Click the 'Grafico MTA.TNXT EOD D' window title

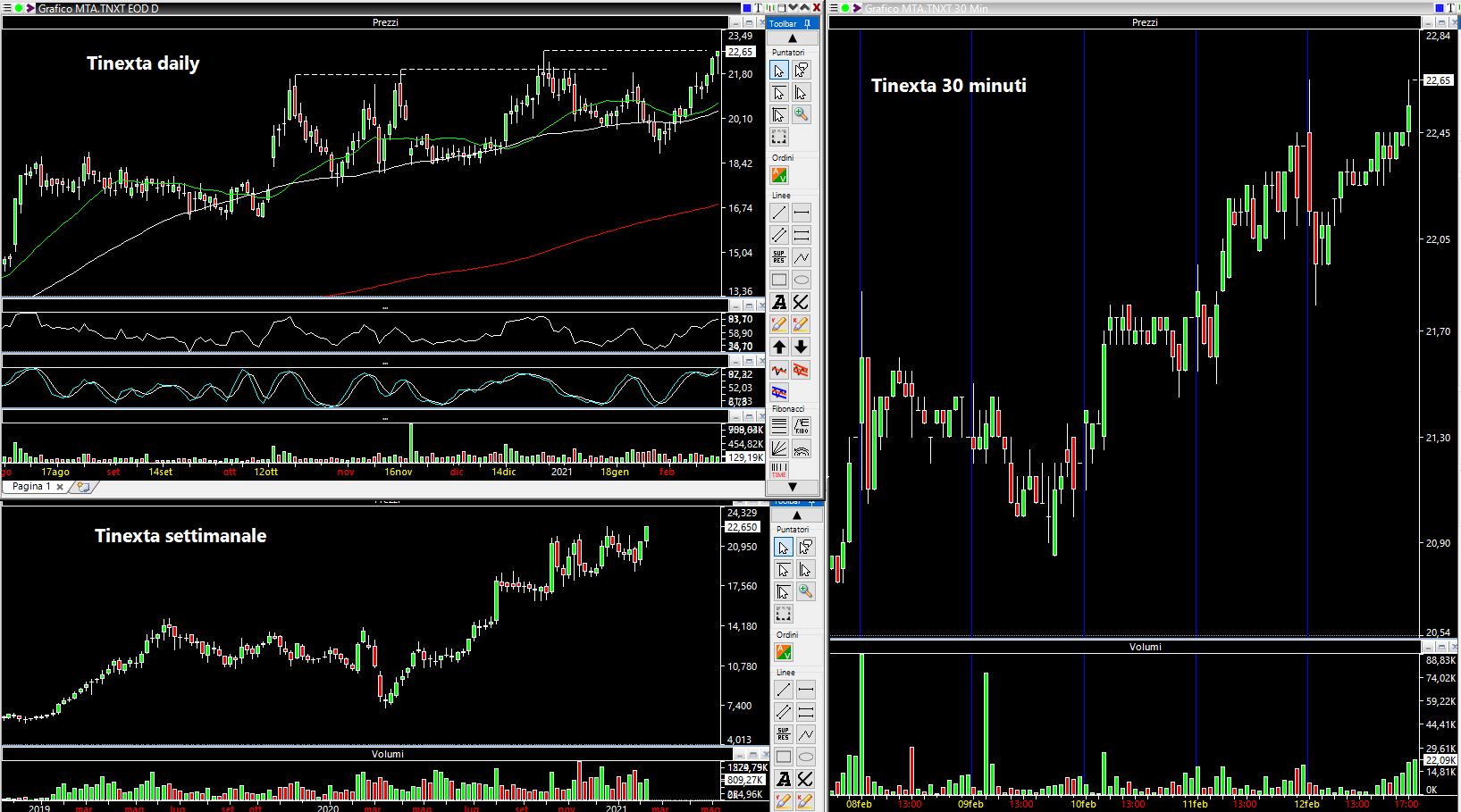tap(98, 8)
